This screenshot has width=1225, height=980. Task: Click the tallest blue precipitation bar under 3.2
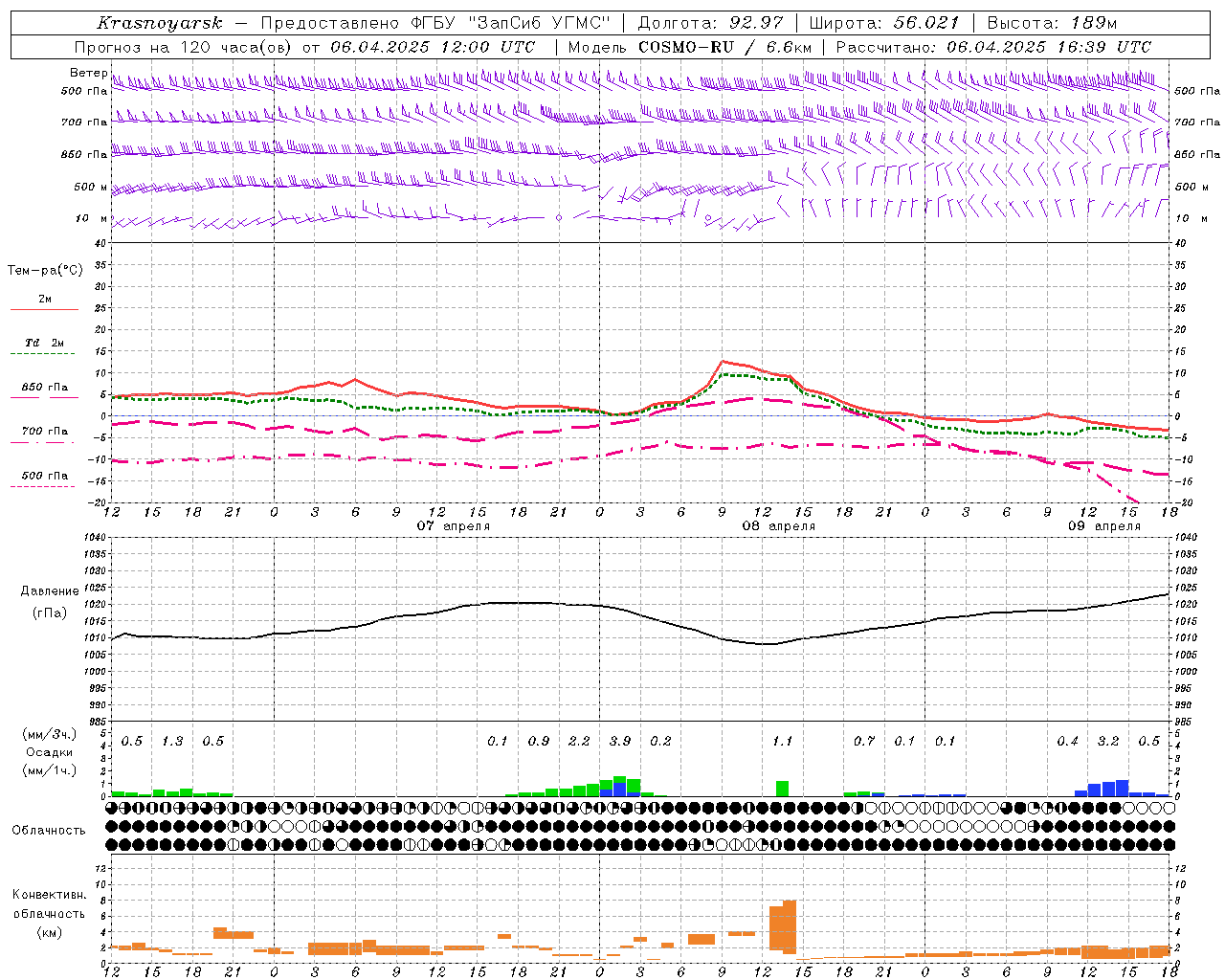tap(1122, 788)
